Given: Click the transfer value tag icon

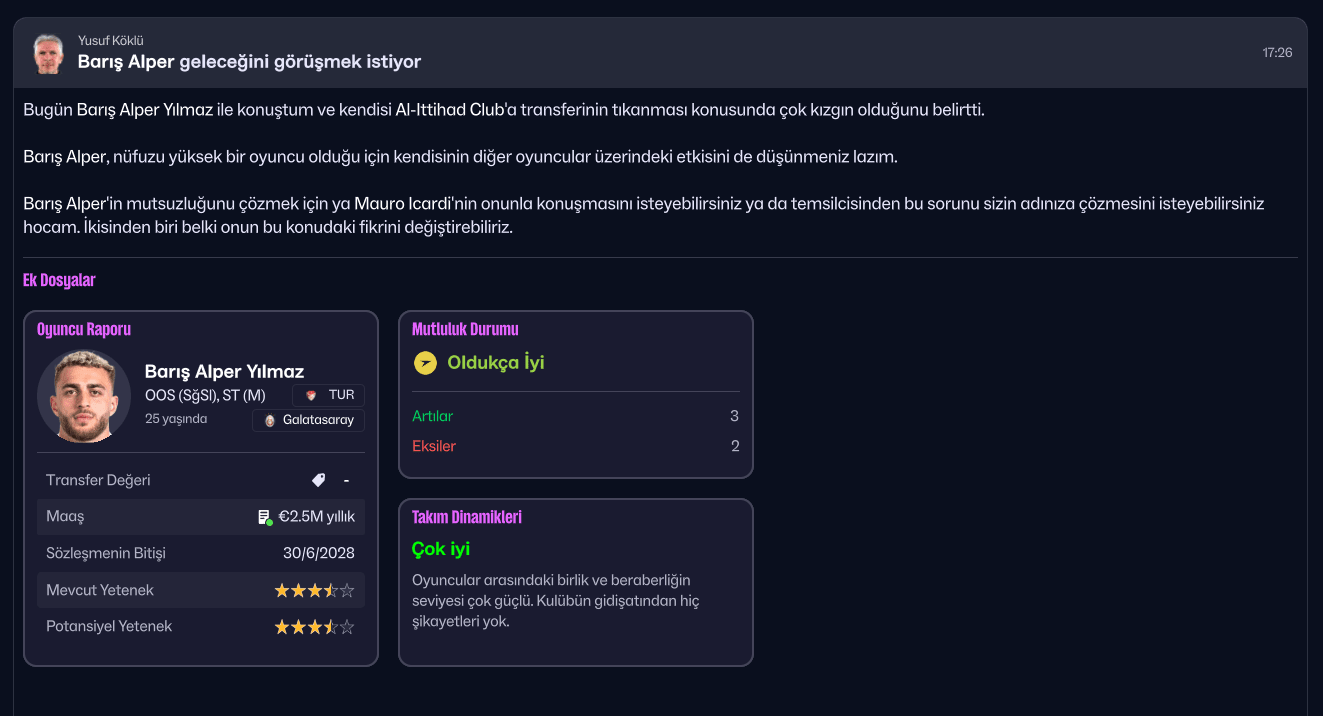Looking at the screenshot, I should click(x=318, y=480).
